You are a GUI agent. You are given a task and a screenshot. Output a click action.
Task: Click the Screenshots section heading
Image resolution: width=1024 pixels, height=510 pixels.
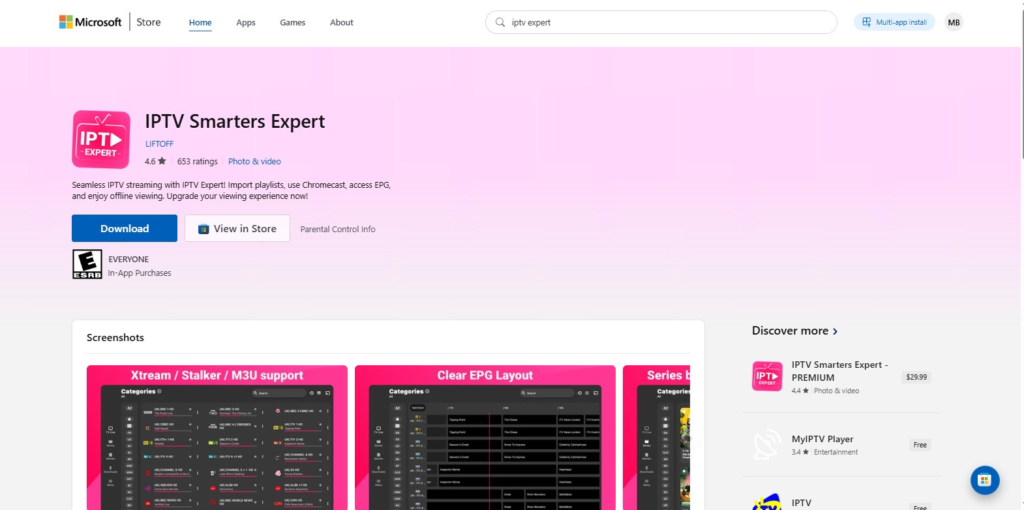[x=115, y=338]
